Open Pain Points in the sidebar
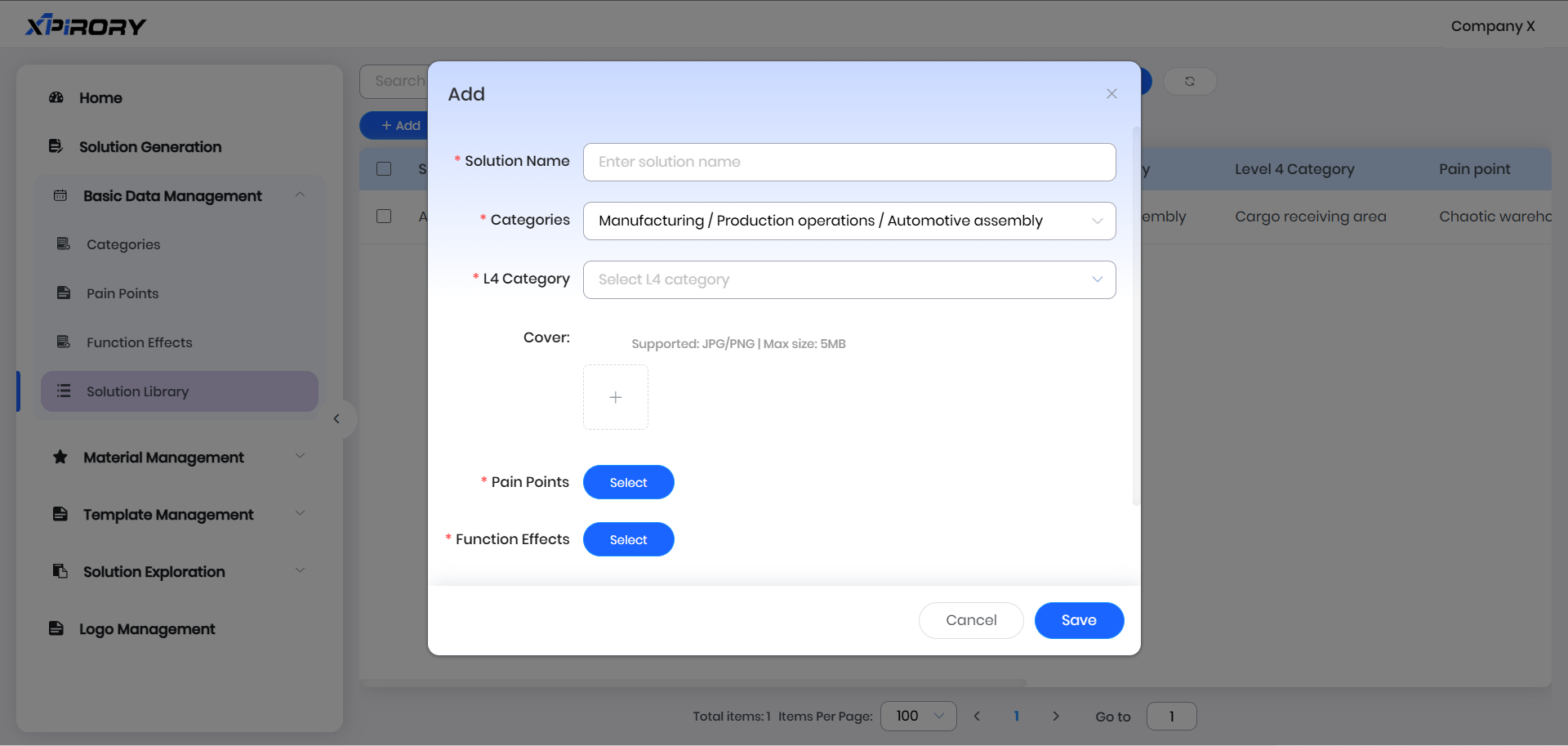 122,293
